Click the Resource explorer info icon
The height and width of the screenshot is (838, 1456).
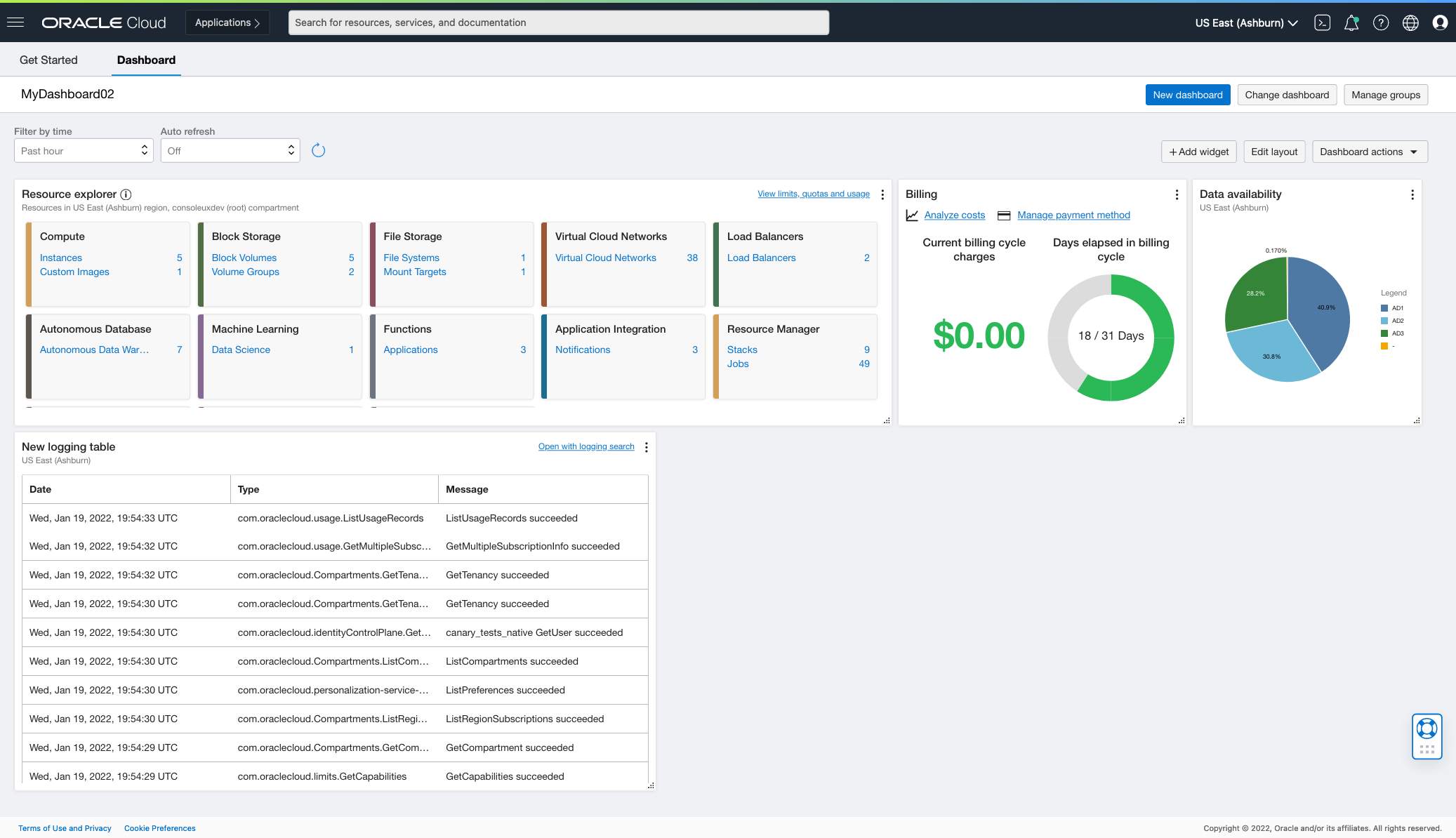click(126, 194)
